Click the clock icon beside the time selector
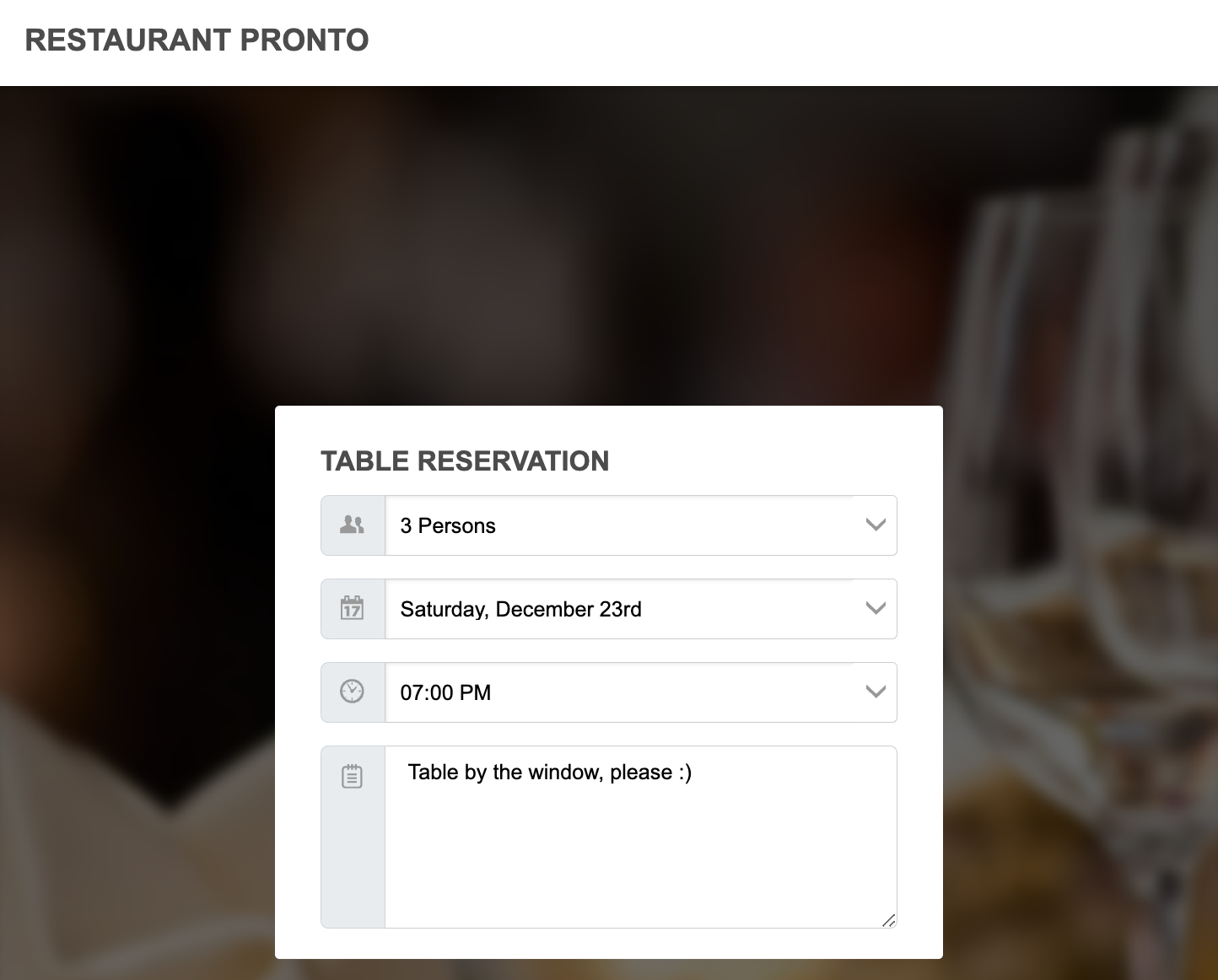Screen dimensions: 1218x980 [x=352, y=692]
